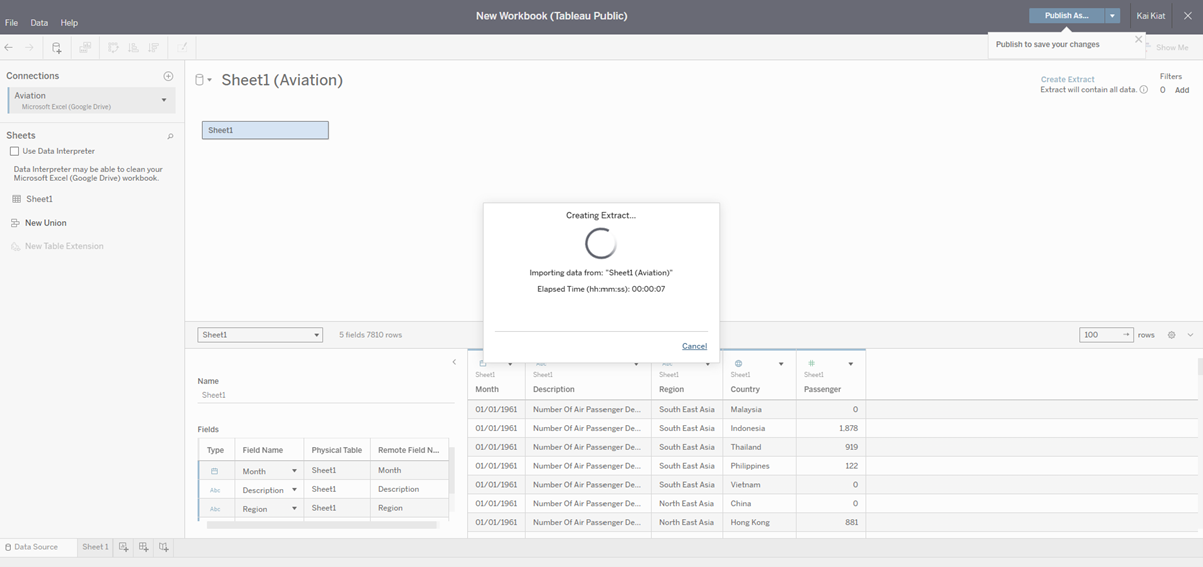The image size is (1203, 567).
Task: Add a new dashboard from bottom tabs
Action: coord(144,547)
